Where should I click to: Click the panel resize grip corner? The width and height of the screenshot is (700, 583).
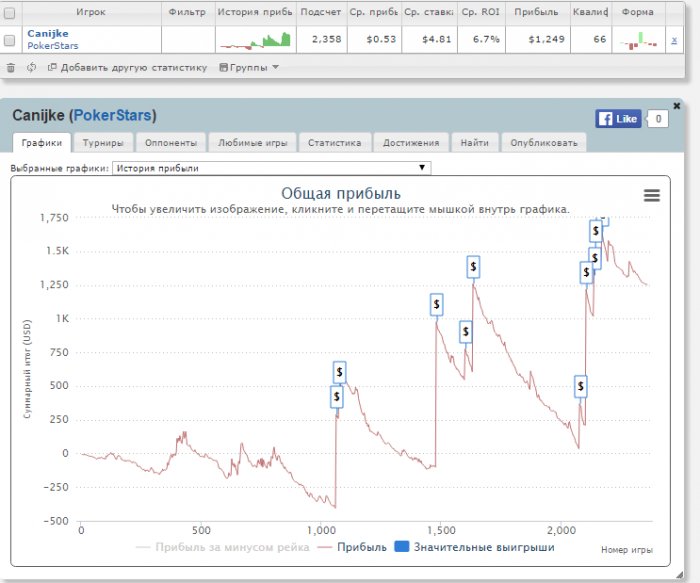click(x=679, y=575)
